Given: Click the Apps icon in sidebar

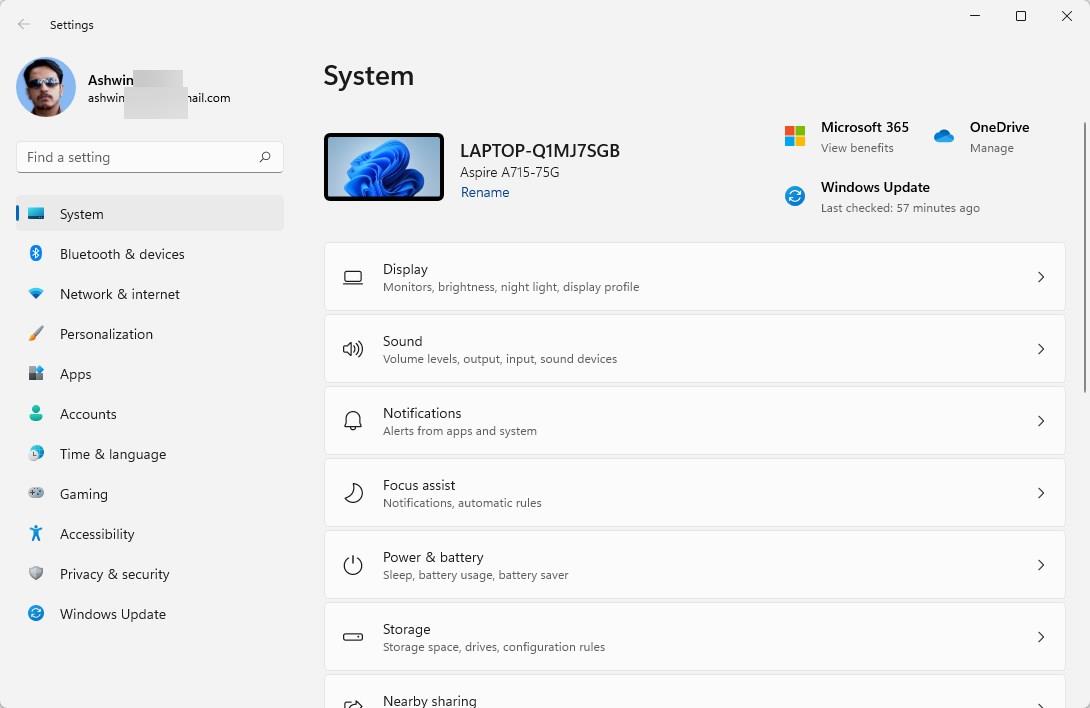Looking at the screenshot, I should [x=36, y=373].
